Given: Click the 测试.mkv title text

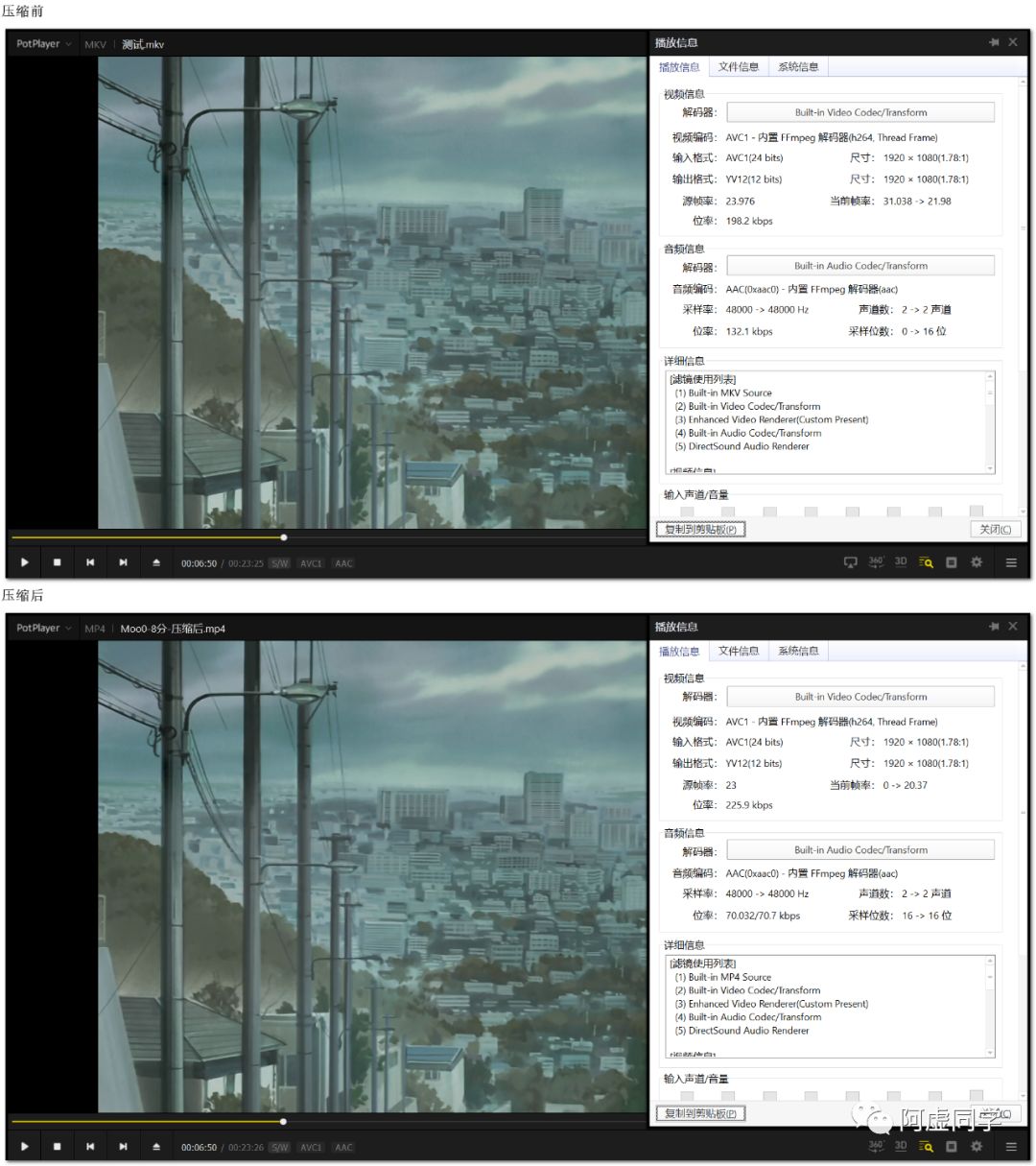Looking at the screenshot, I should [143, 44].
